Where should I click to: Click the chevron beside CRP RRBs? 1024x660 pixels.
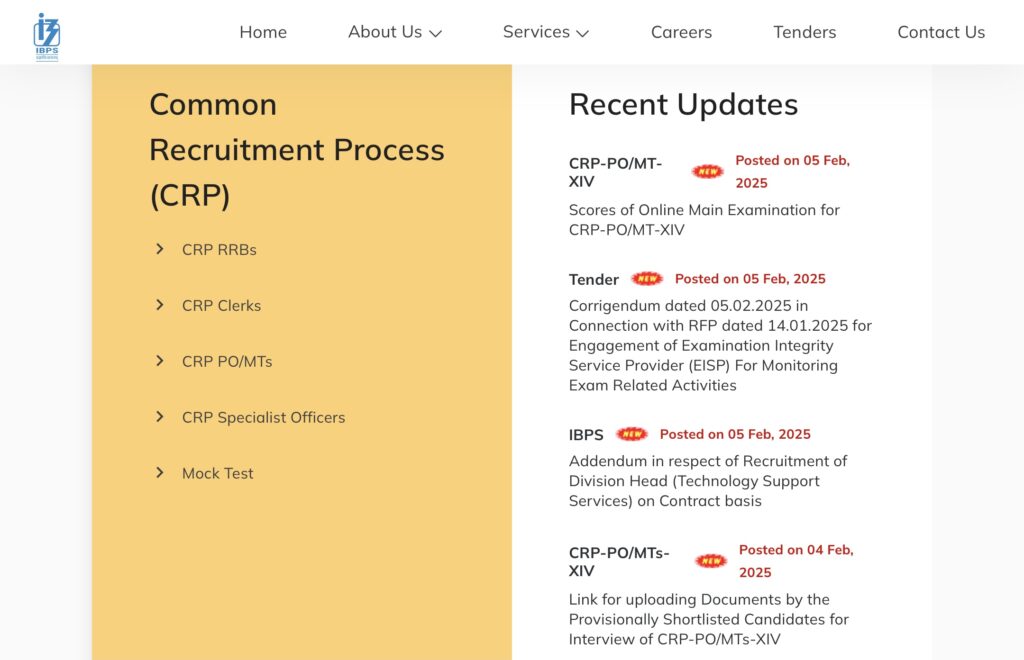tap(159, 249)
